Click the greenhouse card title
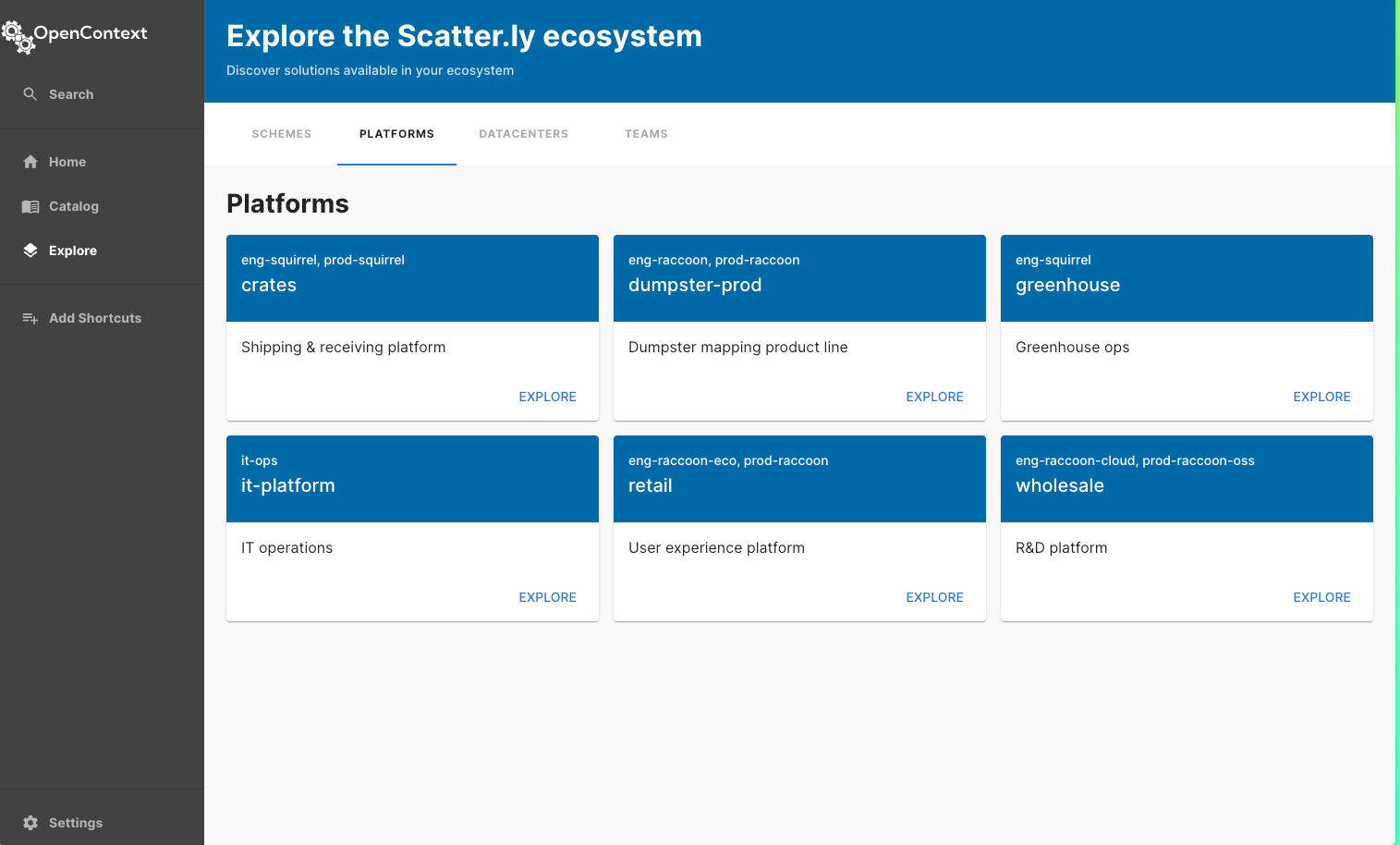1400x845 pixels. [x=1067, y=285]
